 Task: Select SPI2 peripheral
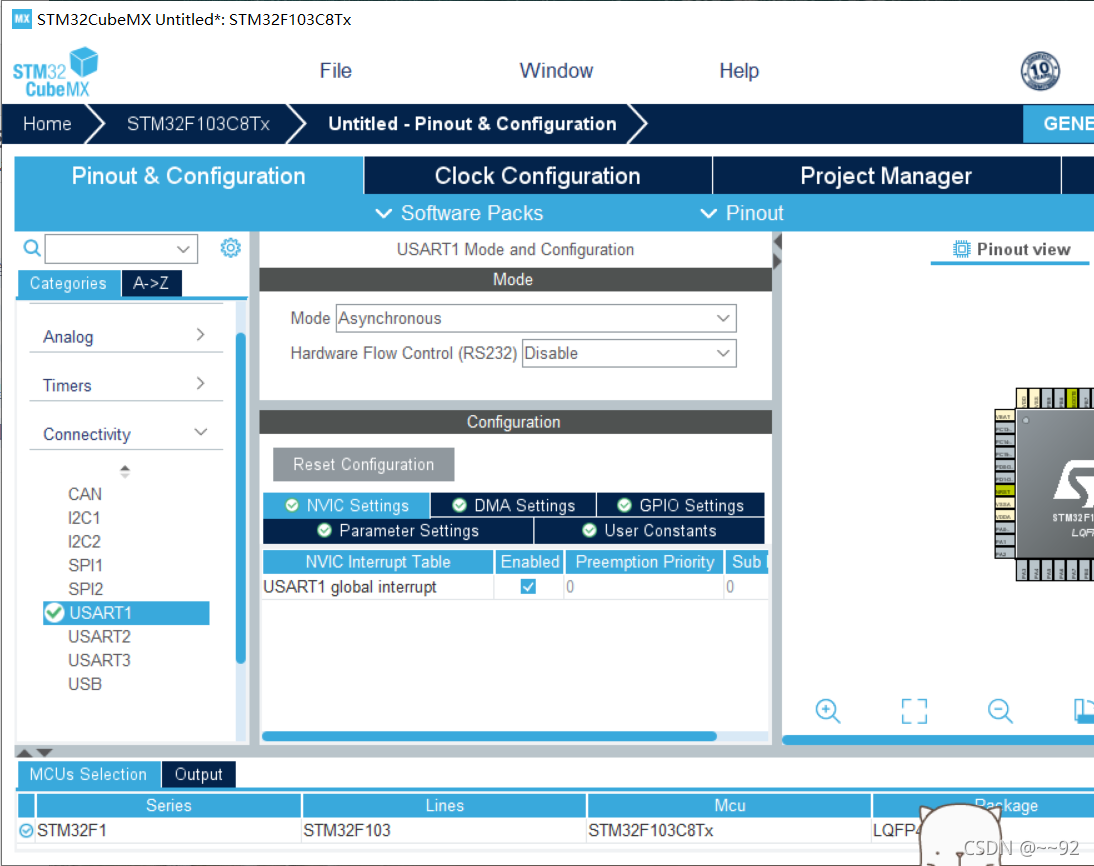pyautogui.click(x=85, y=589)
